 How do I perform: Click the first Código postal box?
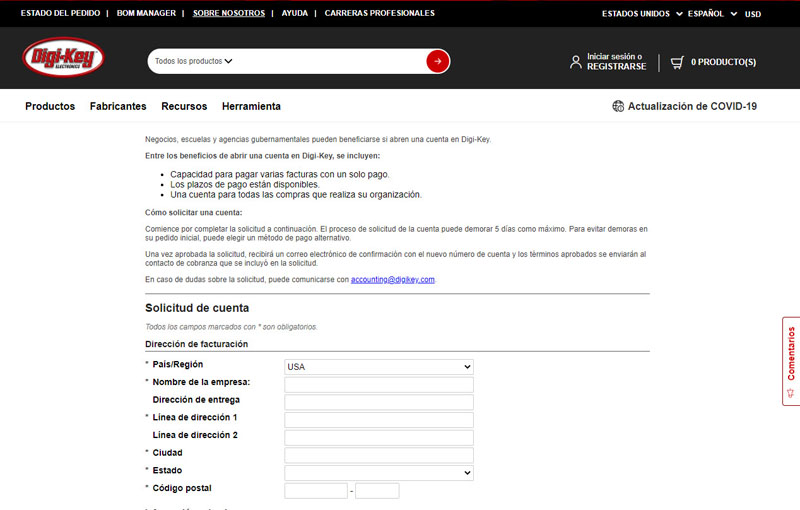(315, 491)
